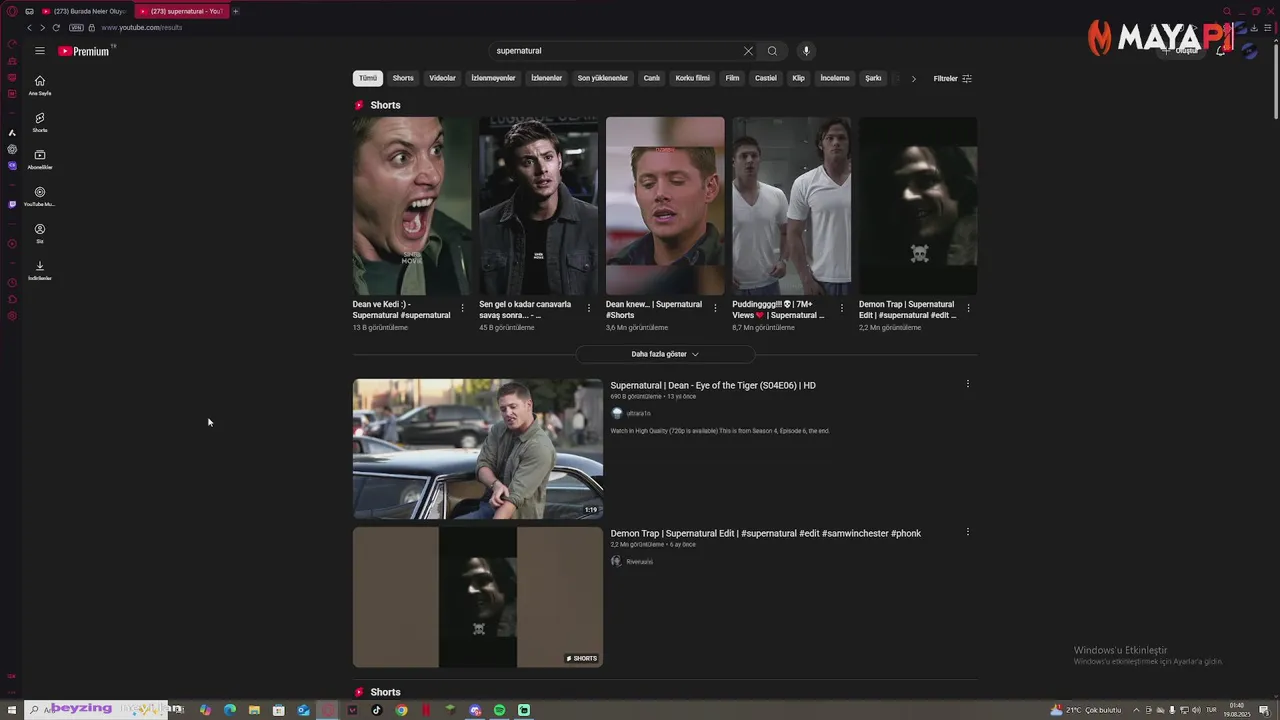Go back in browser history

(29, 28)
